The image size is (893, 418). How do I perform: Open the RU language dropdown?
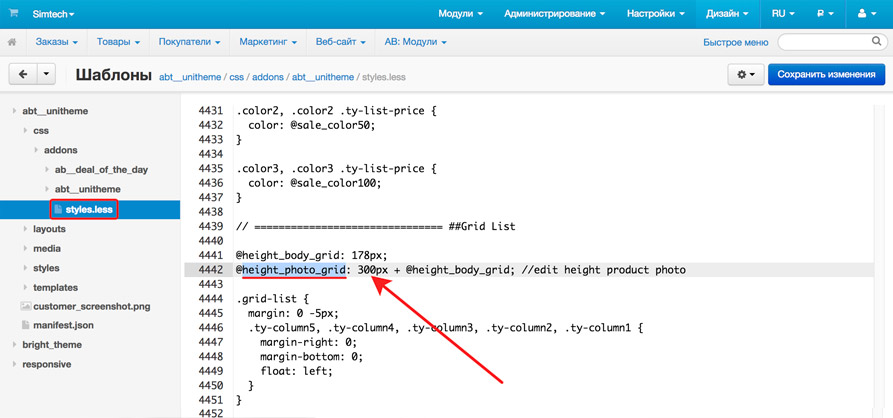click(x=783, y=15)
